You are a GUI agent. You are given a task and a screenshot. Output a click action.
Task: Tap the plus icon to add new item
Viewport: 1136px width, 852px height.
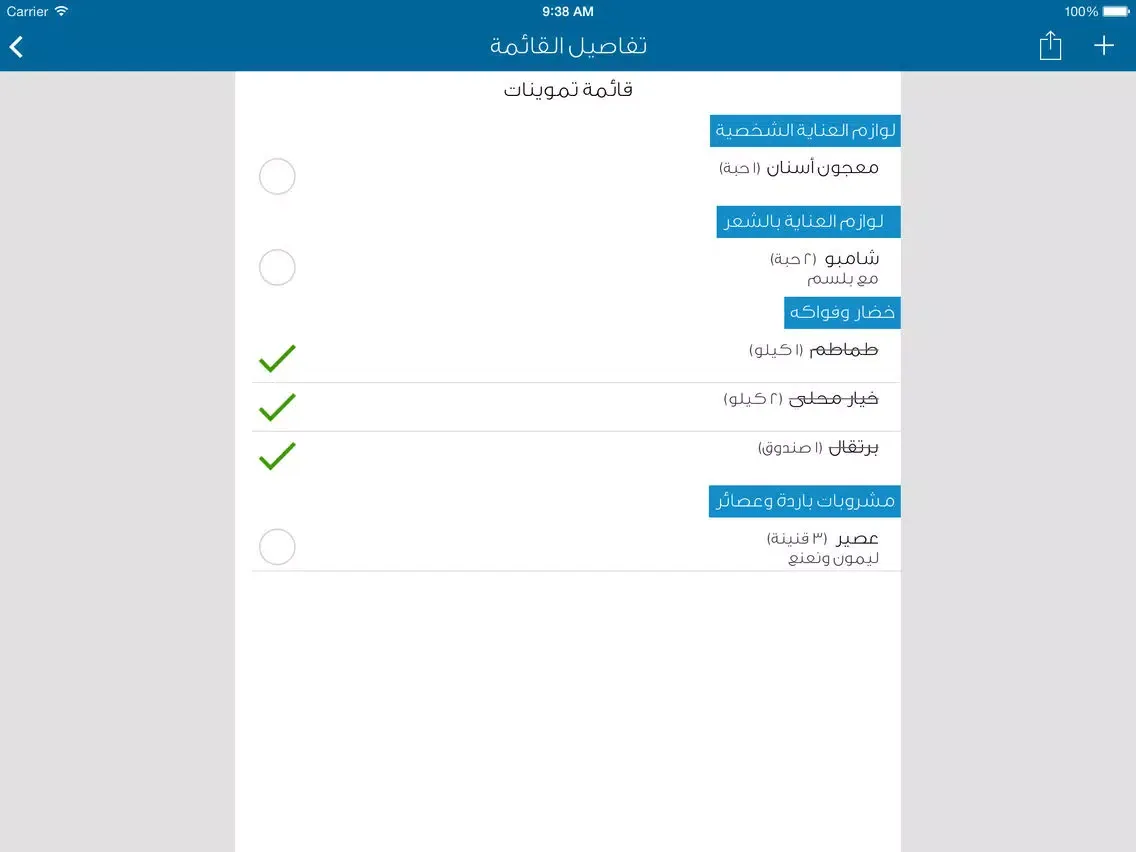[1104, 45]
